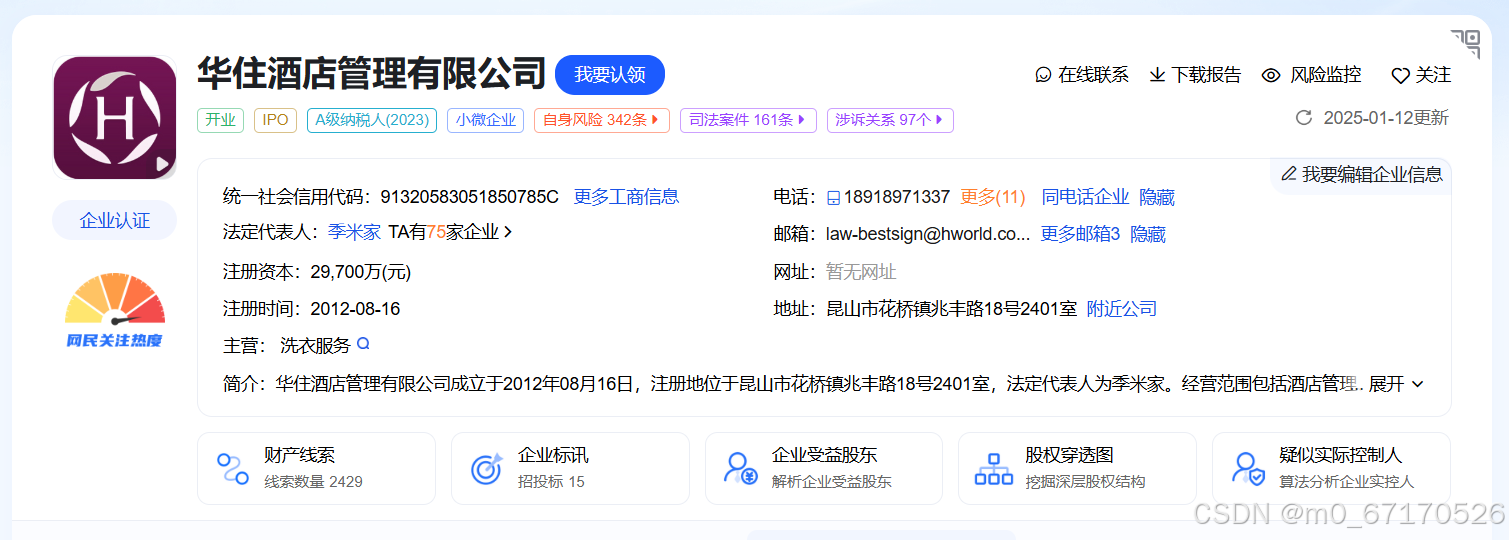Click the pencil icon beside 我要编辑企业信息
1509x540 pixels.
[x=1289, y=174]
